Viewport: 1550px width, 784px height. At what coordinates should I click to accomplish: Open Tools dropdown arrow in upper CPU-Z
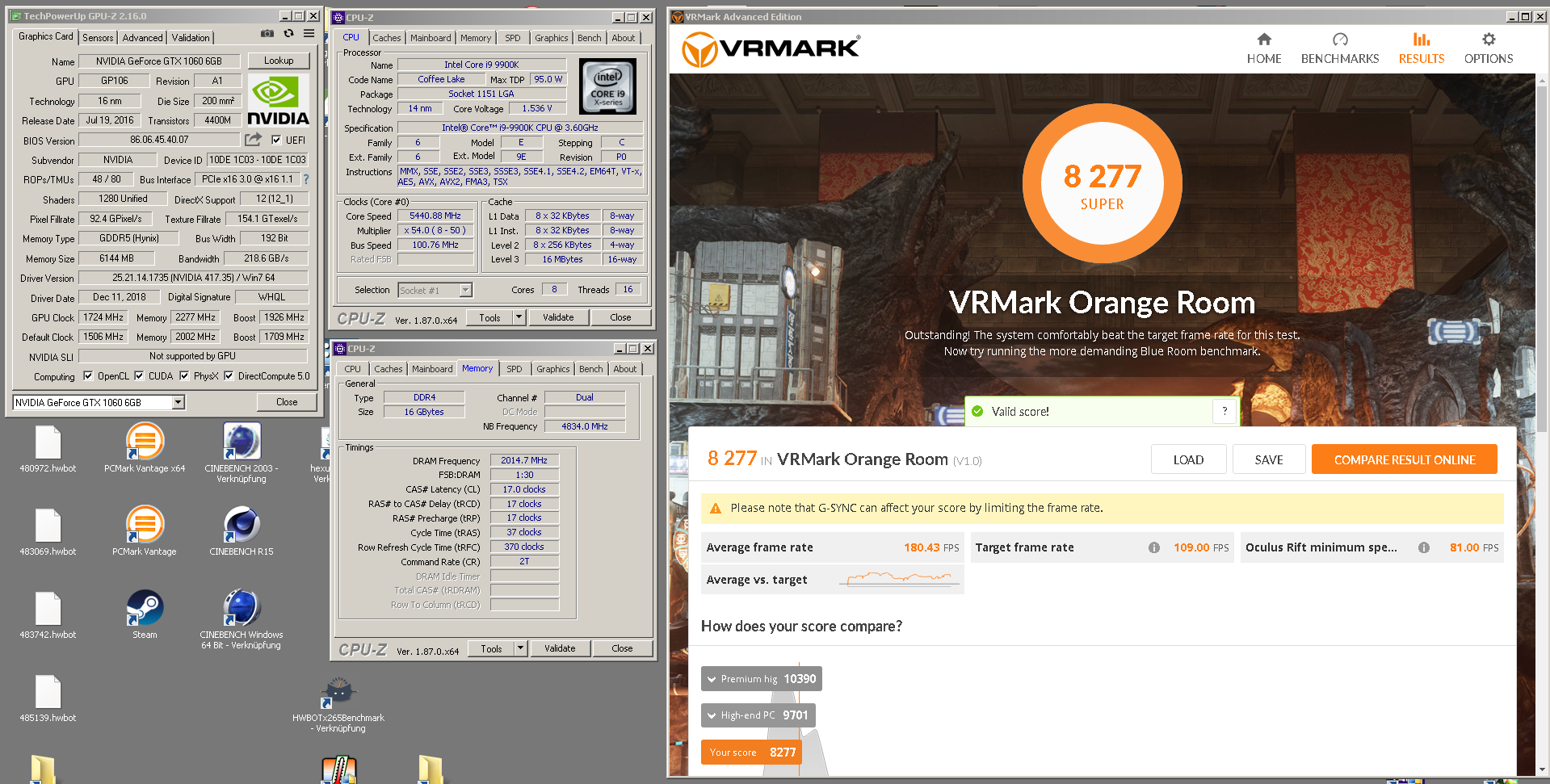(x=519, y=317)
